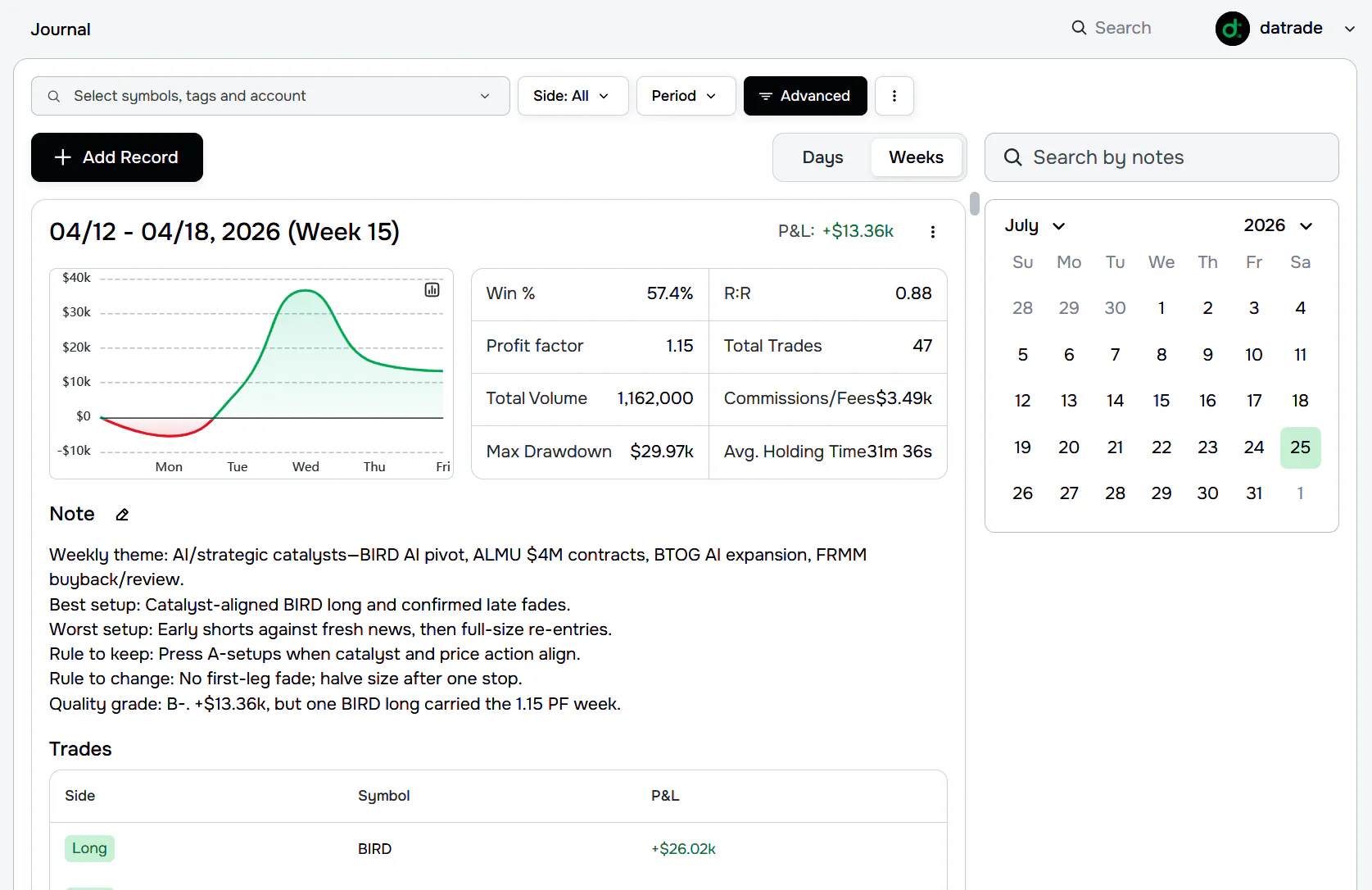Viewport: 1372px width, 890px height.
Task: Click the Trades section heading
Action: tap(80, 749)
